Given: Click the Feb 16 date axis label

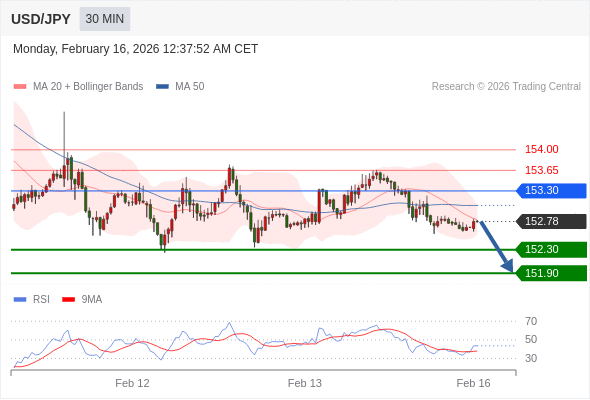Looking at the screenshot, I should pyautogui.click(x=473, y=383).
